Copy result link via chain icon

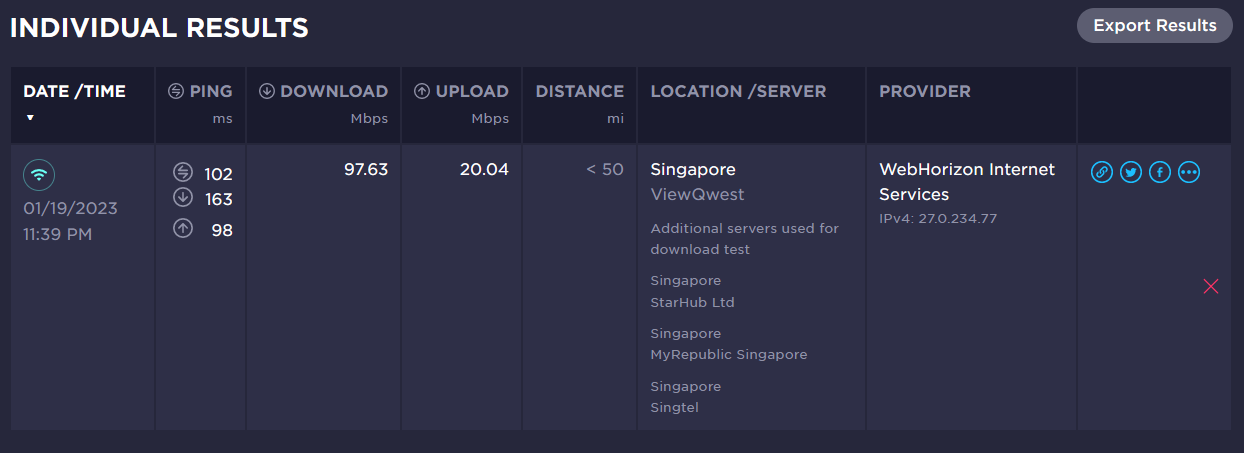click(1101, 172)
